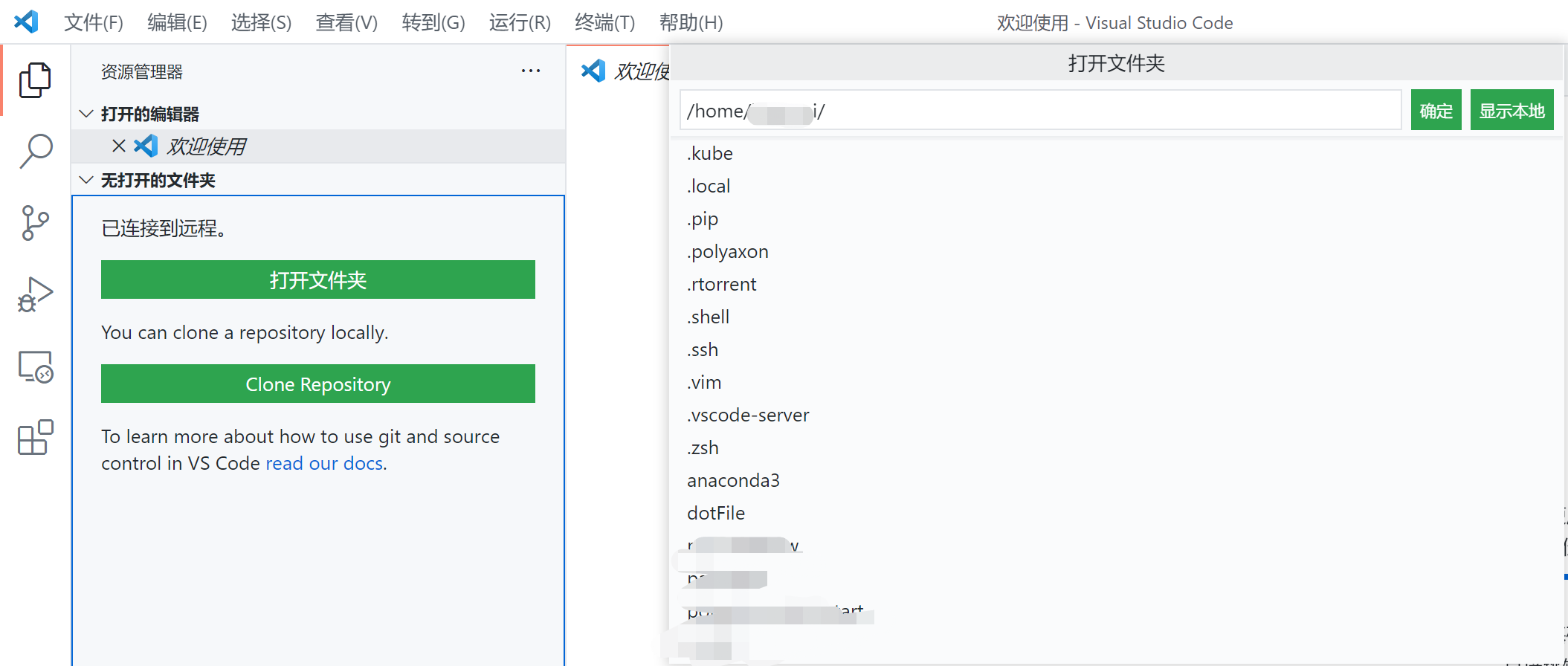Image resolution: width=1568 pixels, height=666 pixels.
Task: Confirm folder with 确定 button
Action: tap(1436, 110)
